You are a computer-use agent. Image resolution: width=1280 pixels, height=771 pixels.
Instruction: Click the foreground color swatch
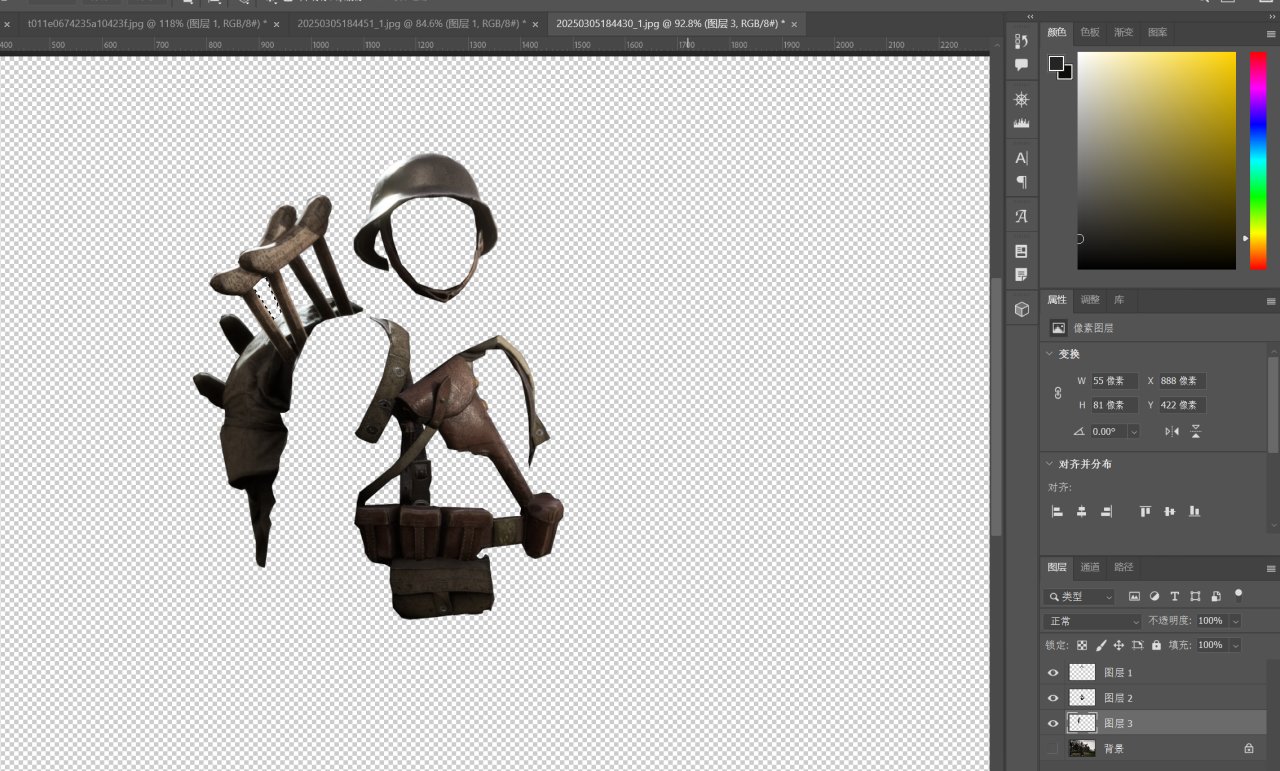[1056, 64]
